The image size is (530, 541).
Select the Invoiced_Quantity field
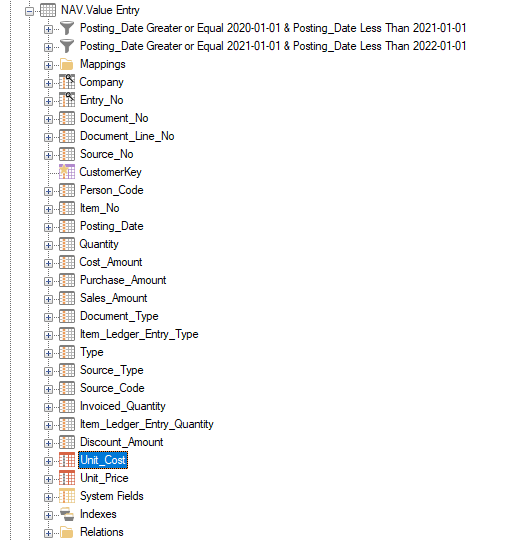pyautogui.click(x=122, y=406)
